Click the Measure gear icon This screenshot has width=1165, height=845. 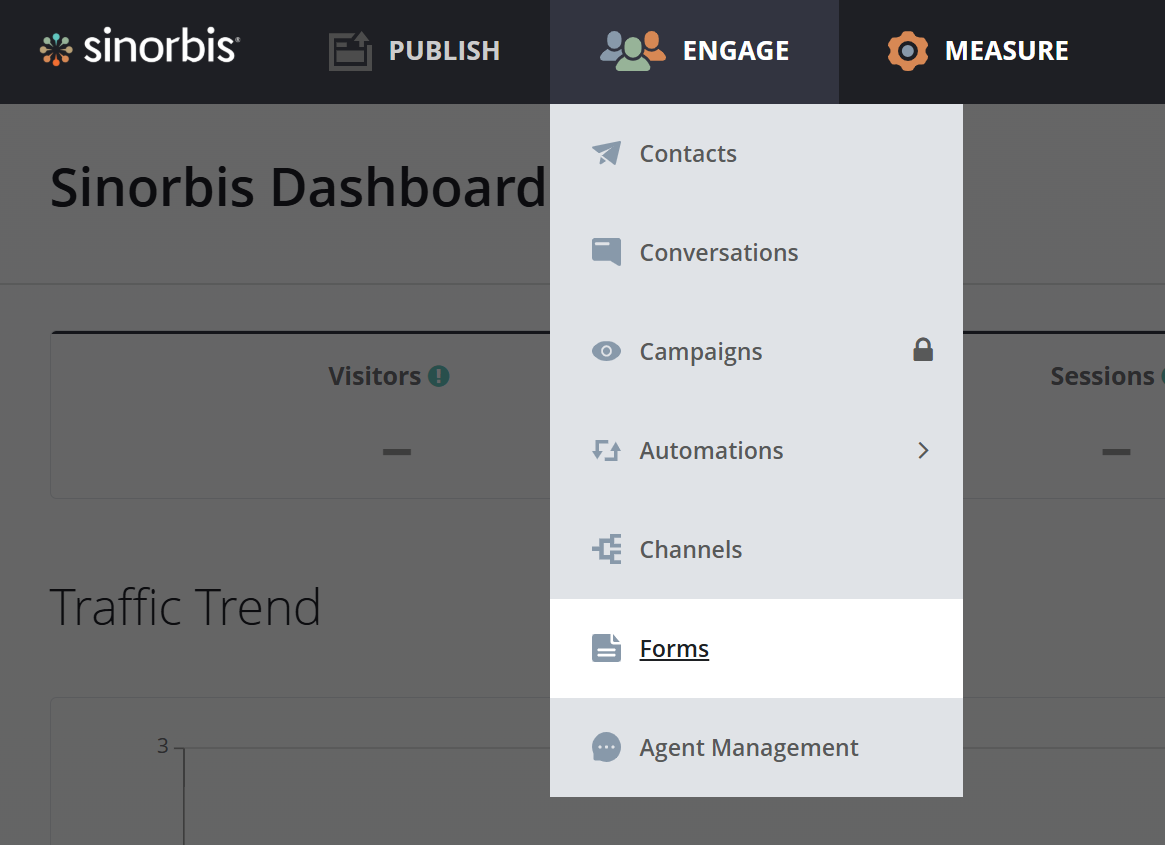point(907,50)
